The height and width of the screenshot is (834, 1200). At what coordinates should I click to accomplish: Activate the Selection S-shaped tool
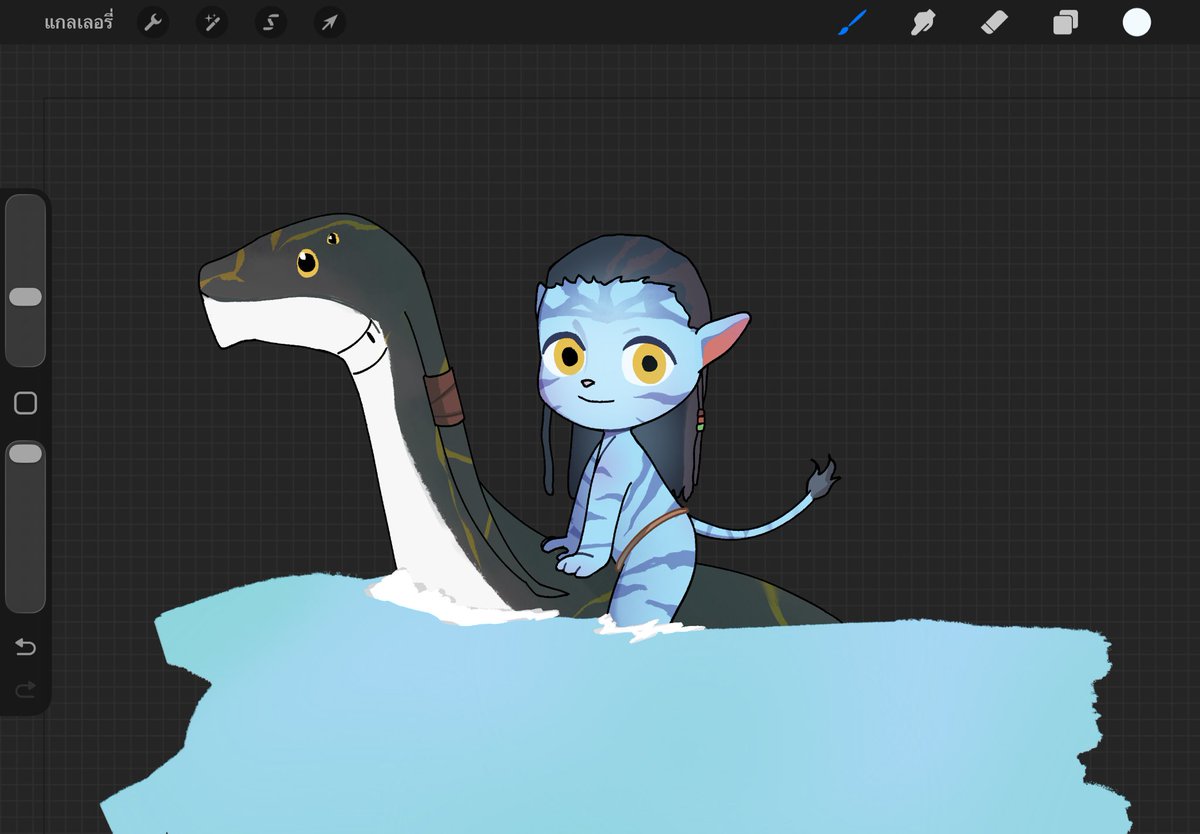coord(270,22)
